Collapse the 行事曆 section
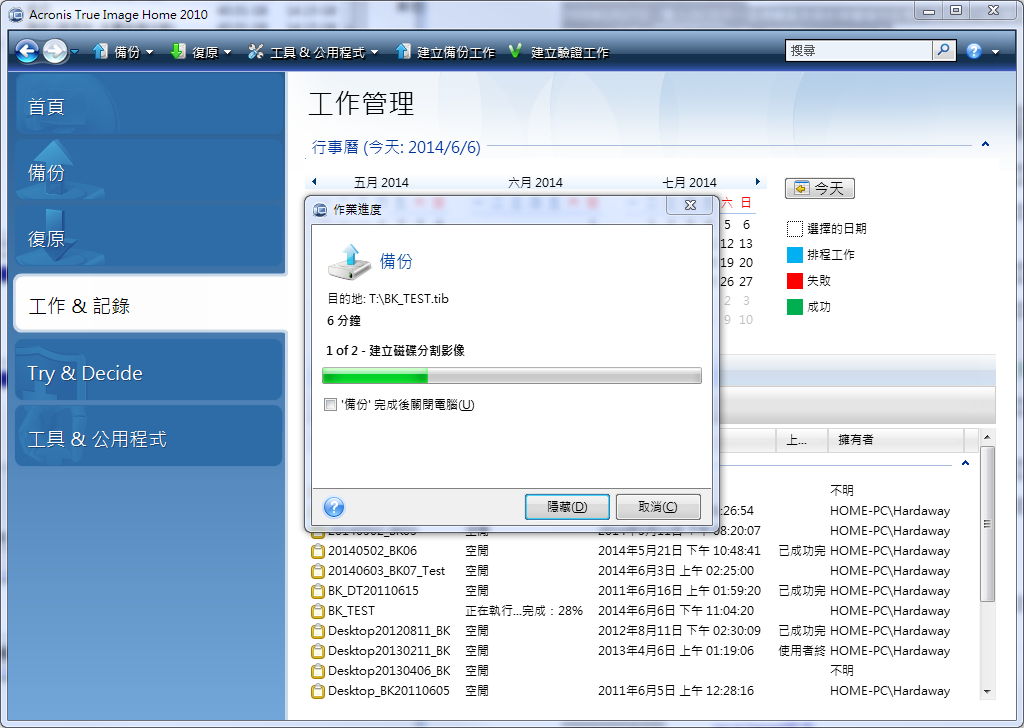This screenshot has width=1024, height=728. click(985, 144)
